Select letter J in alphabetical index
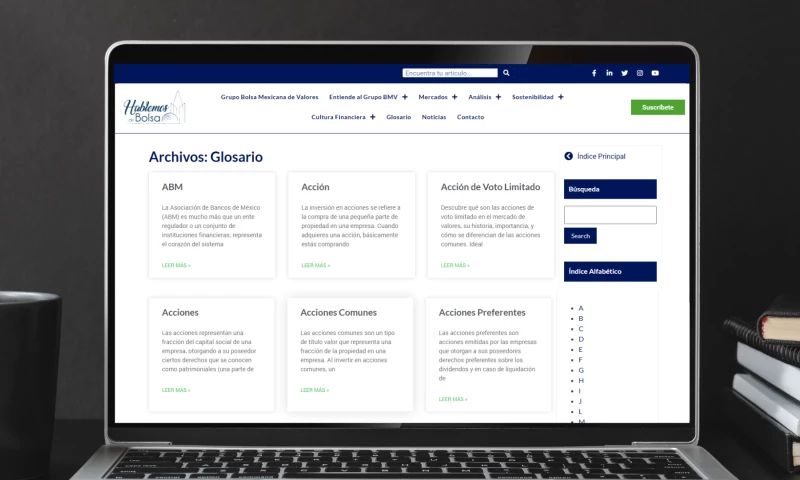This screenshot has height=480, width=800. tap(580, 401)
